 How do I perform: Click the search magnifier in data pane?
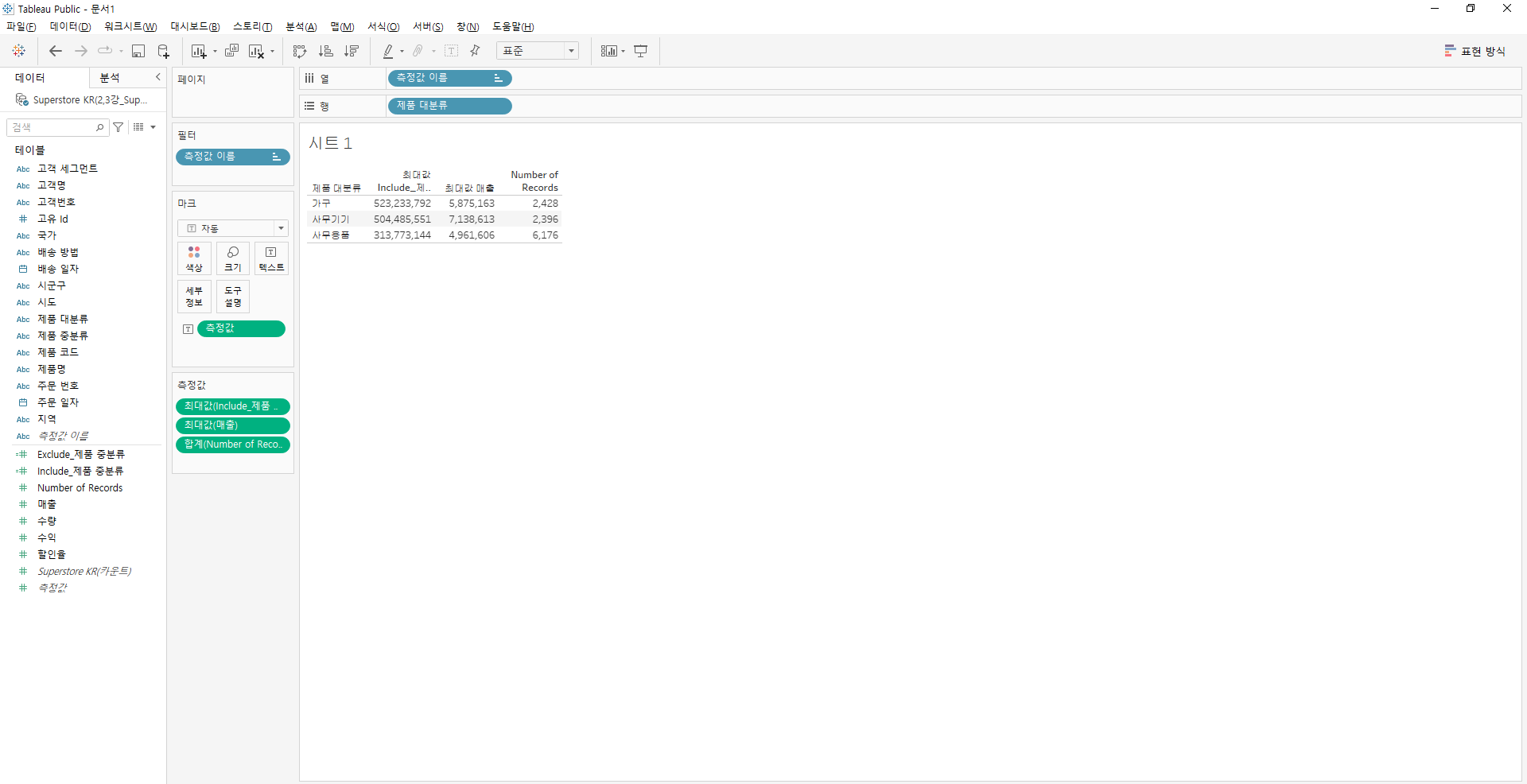pyautogui.click(x=100, y=127)
